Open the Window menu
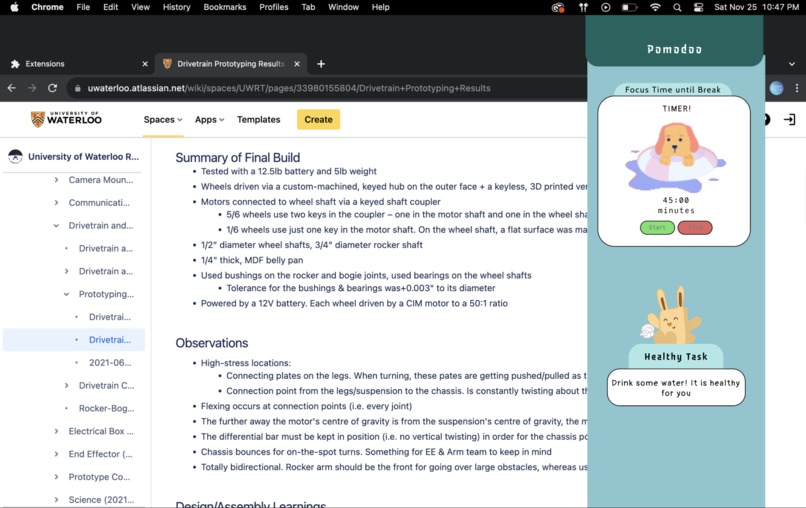Viewport: 806px width, 508px height. 343,7
